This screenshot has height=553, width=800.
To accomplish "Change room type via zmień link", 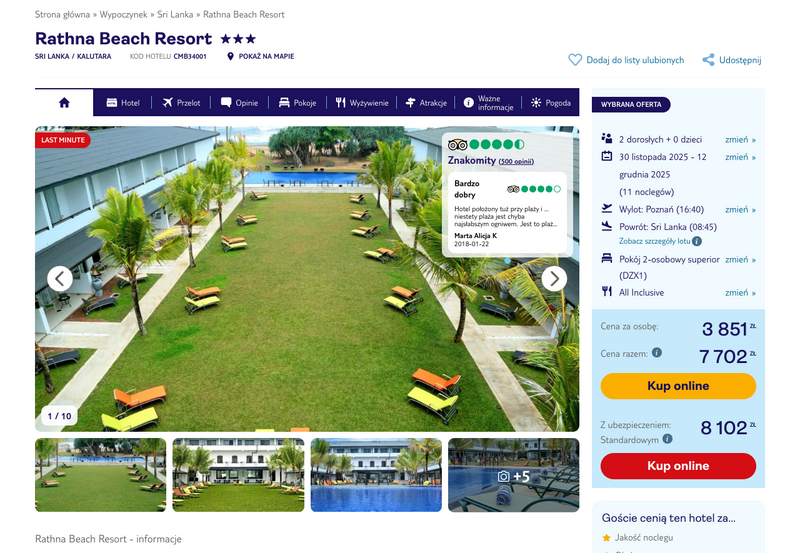I will (x=740, y=259).
